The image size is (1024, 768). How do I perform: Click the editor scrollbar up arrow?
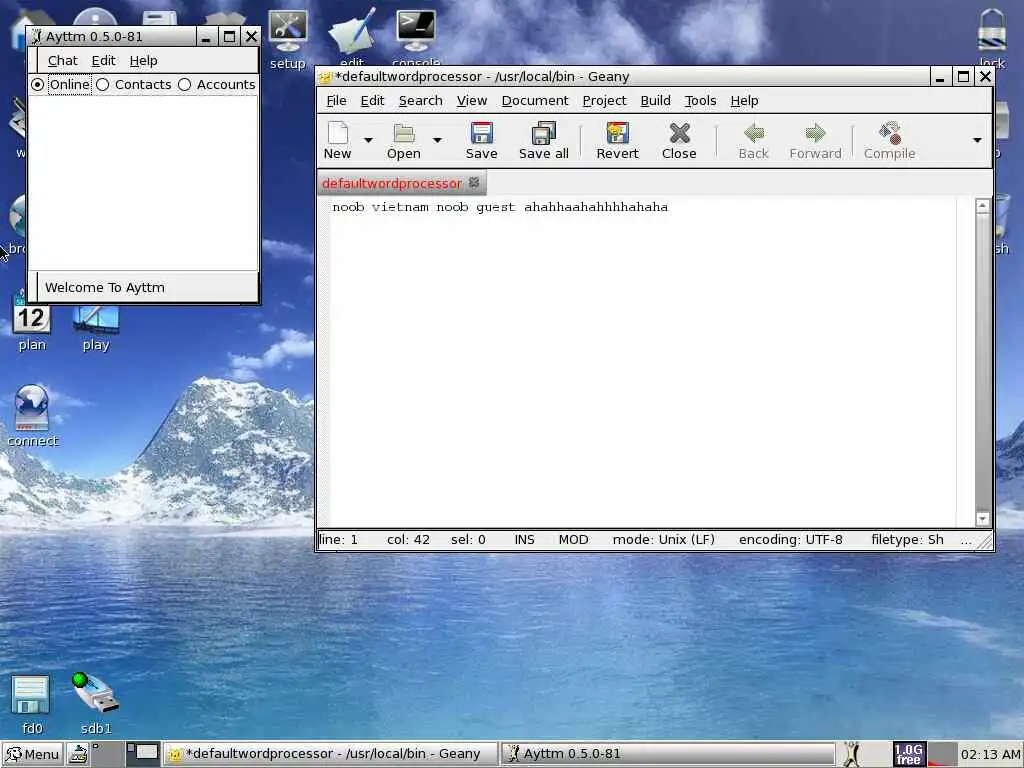pos(982,206)
